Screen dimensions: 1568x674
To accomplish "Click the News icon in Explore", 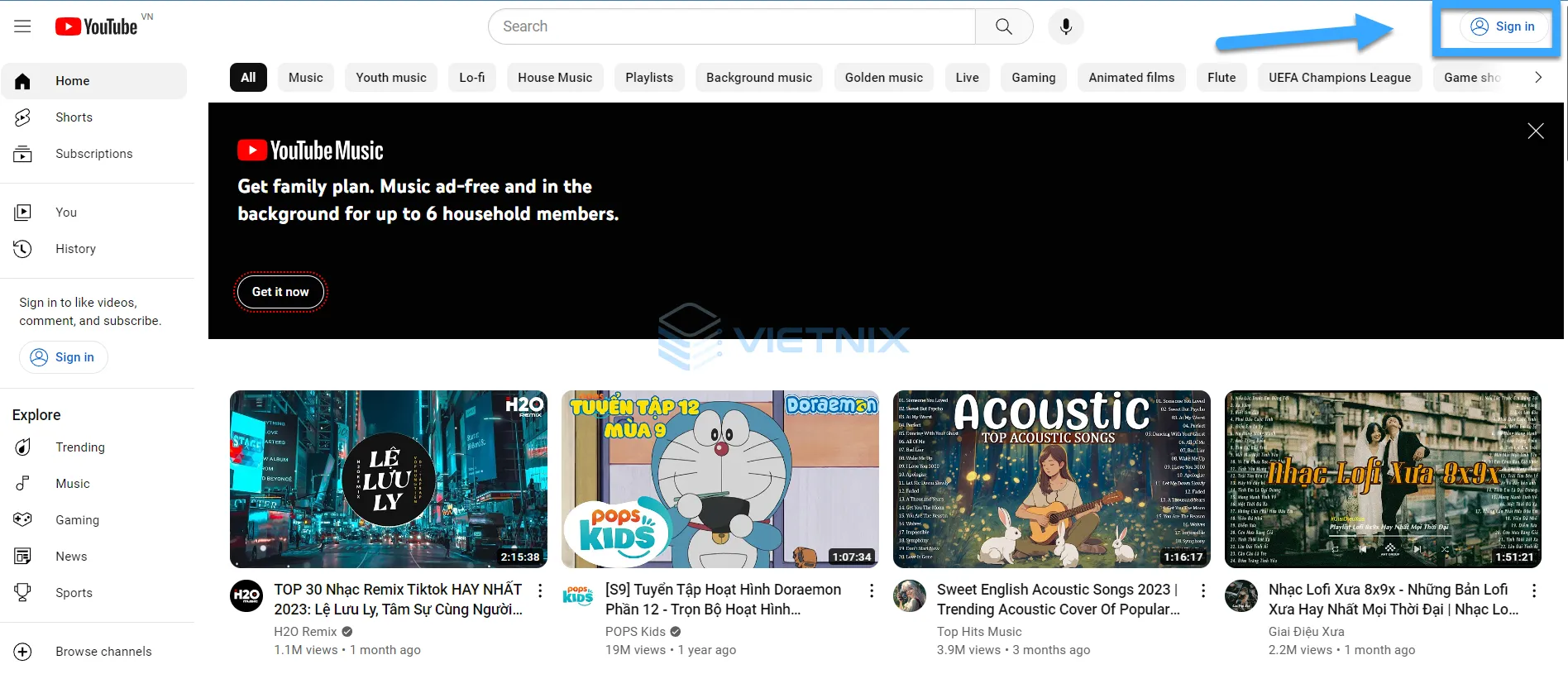I will (22, 557).
